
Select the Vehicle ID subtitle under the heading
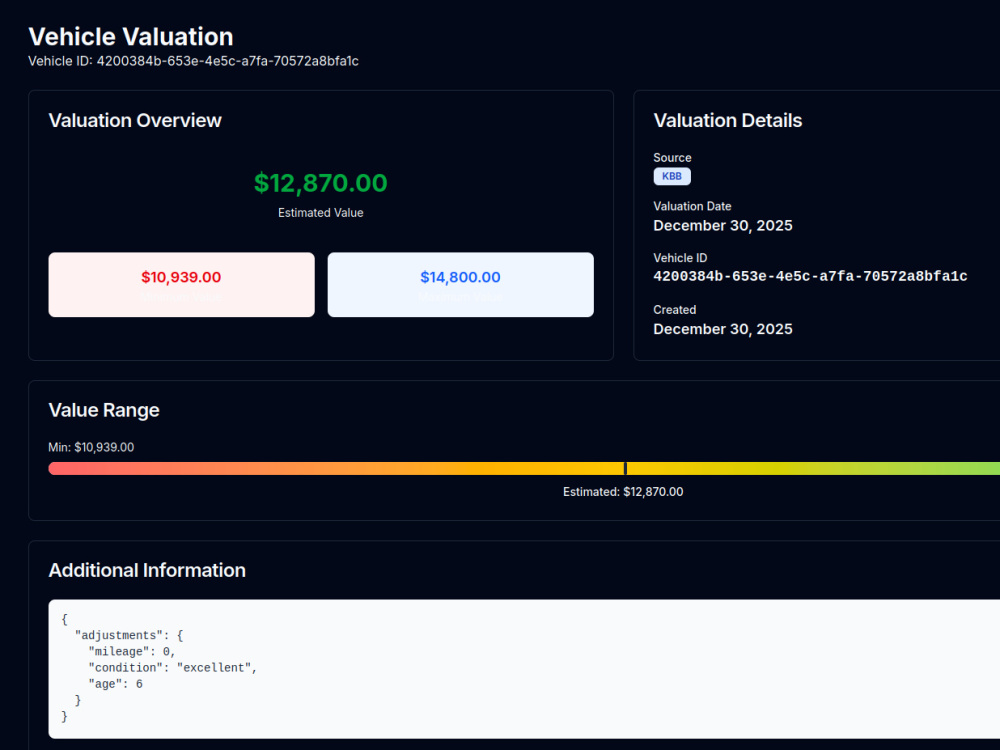coord(193,61)
